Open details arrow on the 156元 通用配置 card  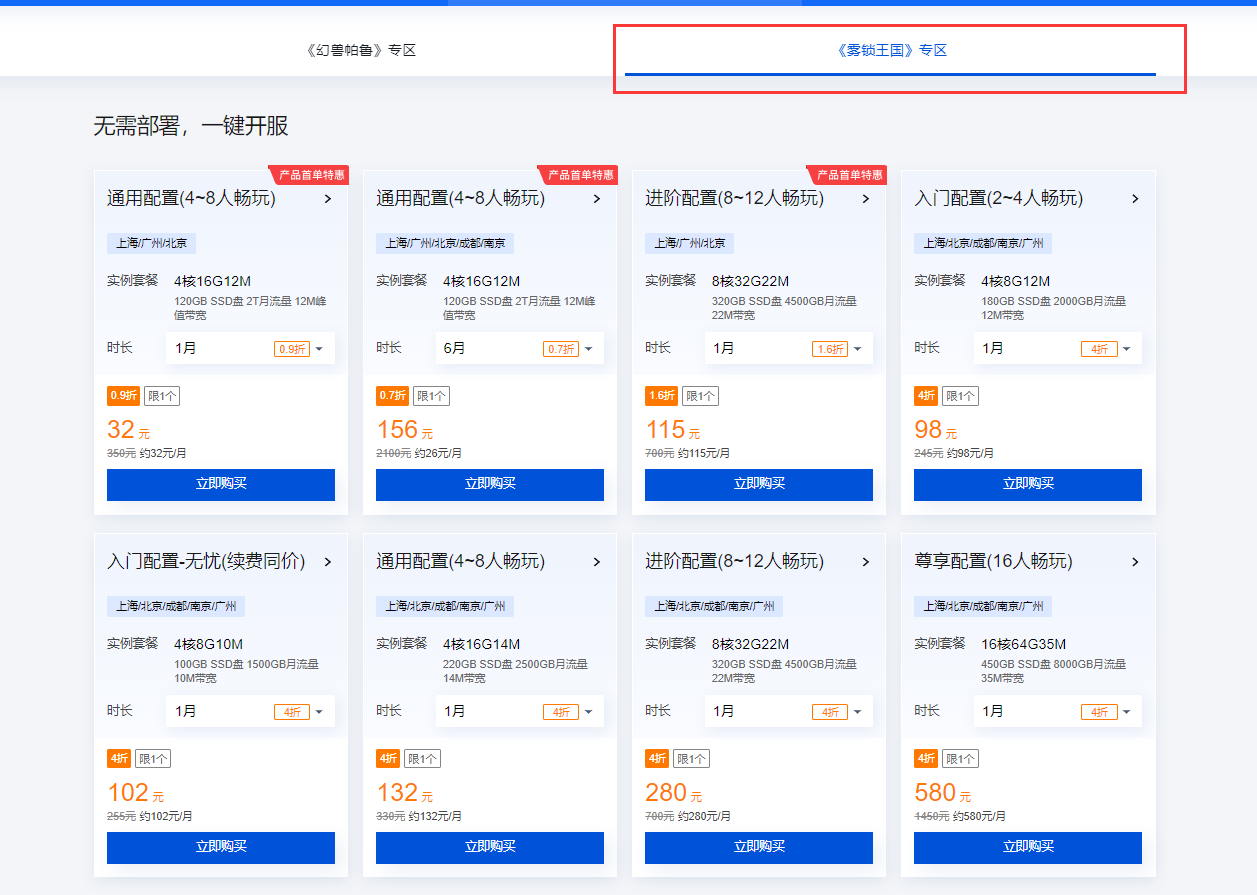597,199
